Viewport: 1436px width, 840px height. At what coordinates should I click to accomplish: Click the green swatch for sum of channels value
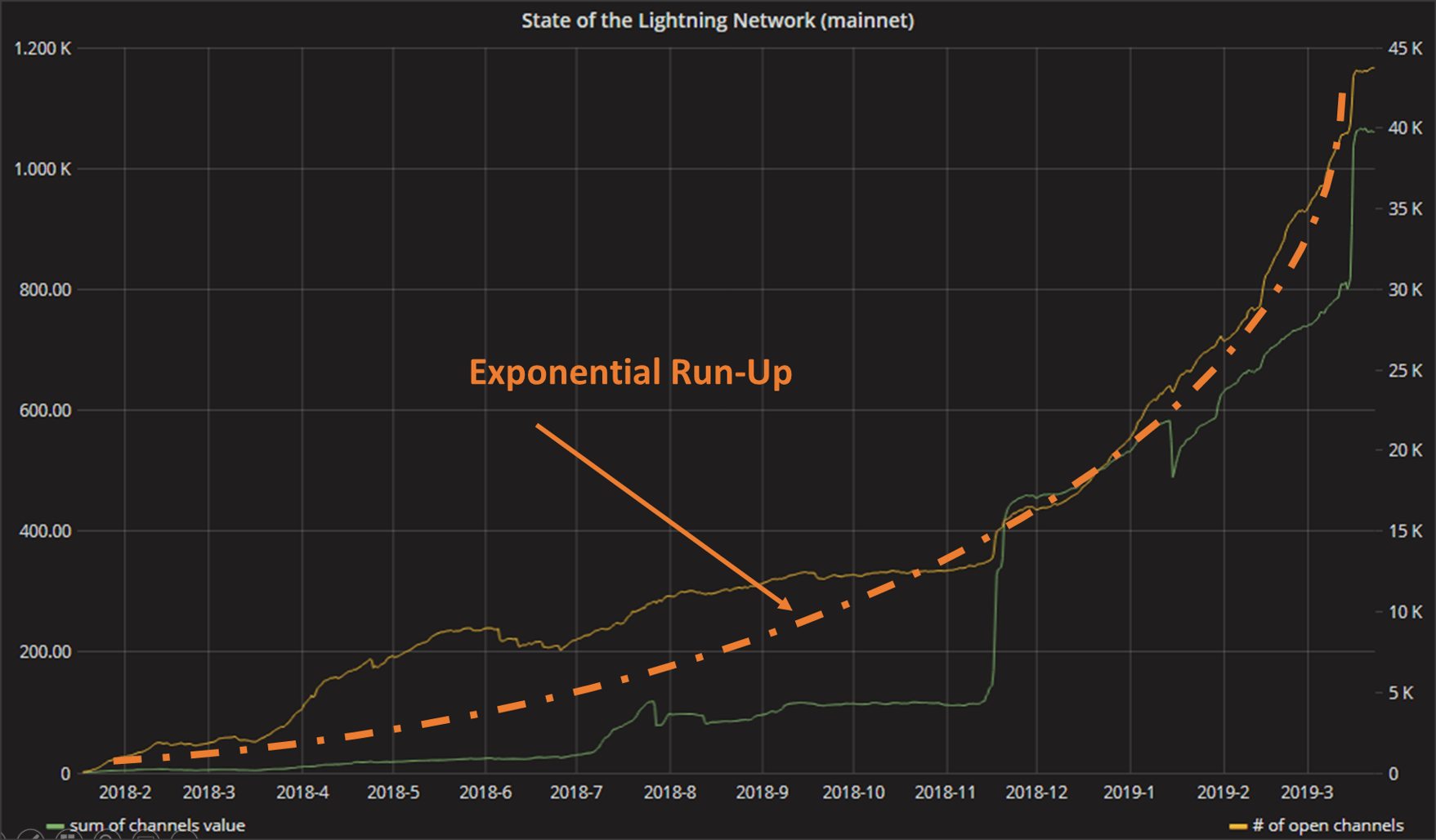[x=56, y=827]
